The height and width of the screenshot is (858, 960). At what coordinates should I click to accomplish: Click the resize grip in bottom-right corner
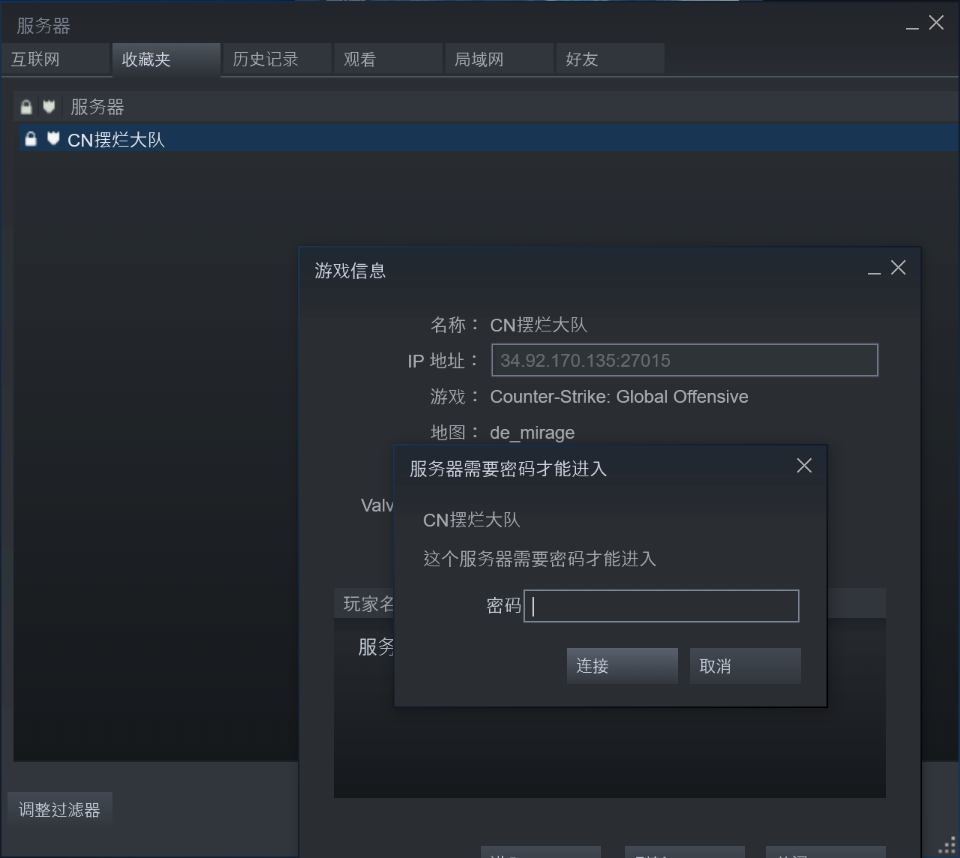click(946, 845)
